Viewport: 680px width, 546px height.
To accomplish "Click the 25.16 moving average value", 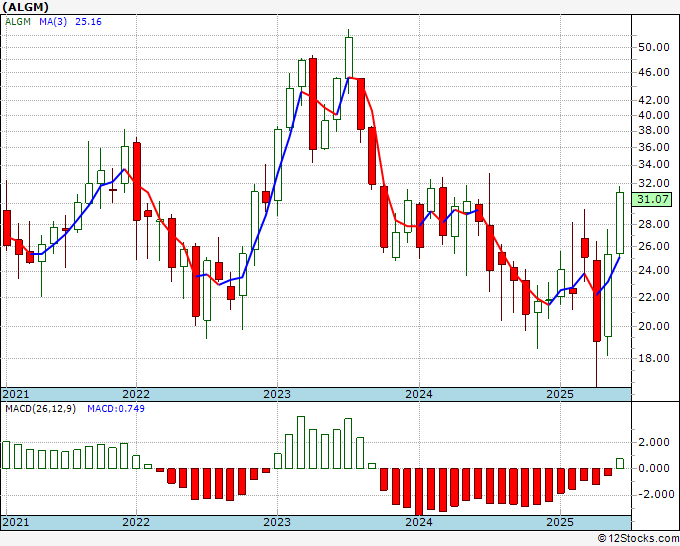I will click(x=88, y=22).
